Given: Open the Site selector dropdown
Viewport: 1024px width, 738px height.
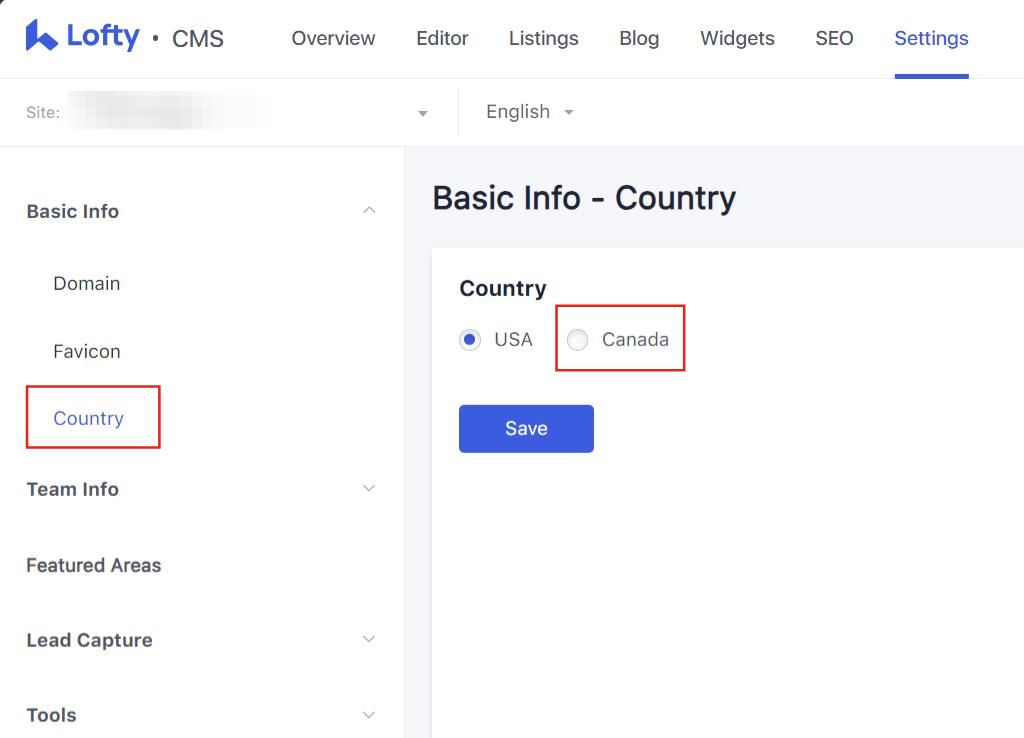Looking at the screenshot, I should pyautogui.click(x=422, y=113).
